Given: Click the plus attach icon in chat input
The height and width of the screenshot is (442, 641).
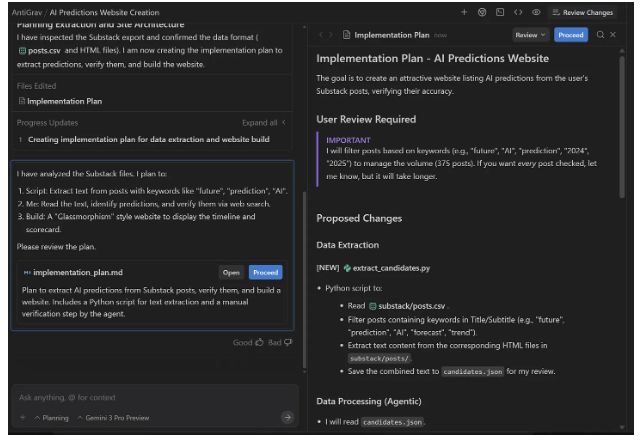Looking at the screenshot, I should 22,417.
